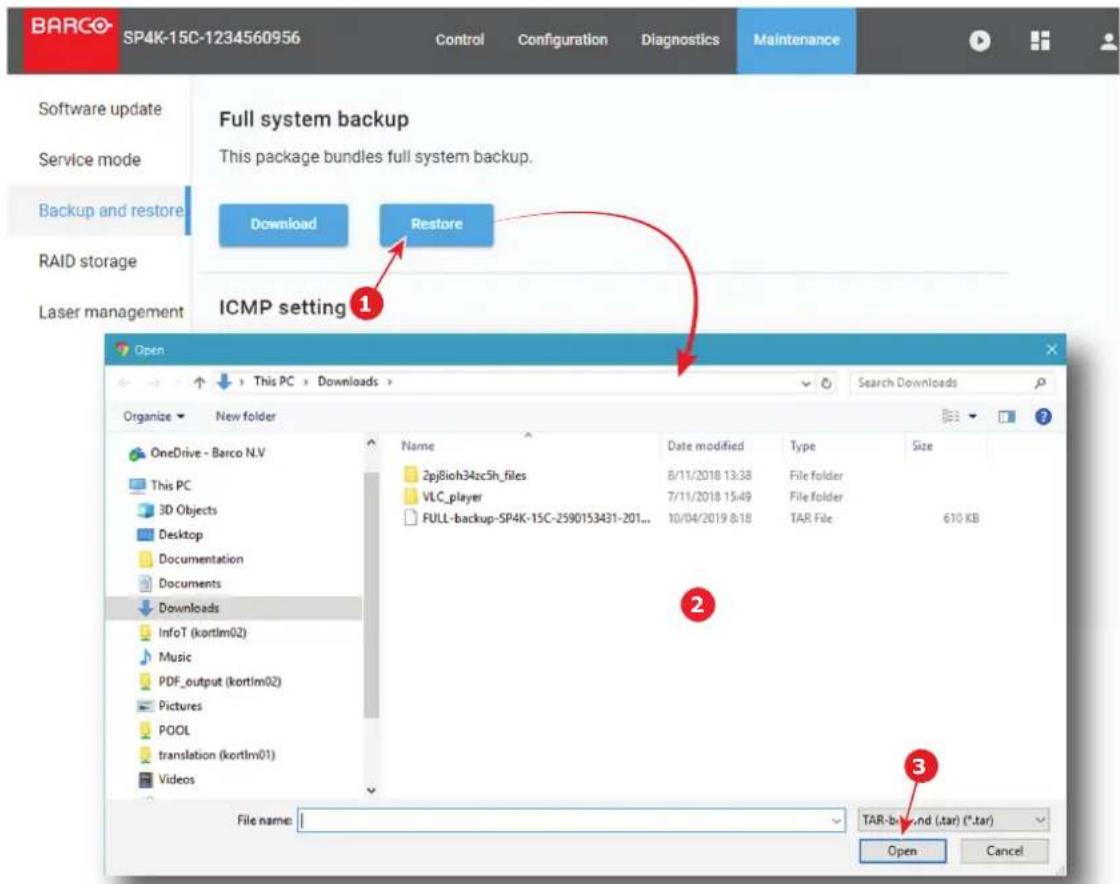
Task: Click This PC in address path
Action: (x=274, y=382)
